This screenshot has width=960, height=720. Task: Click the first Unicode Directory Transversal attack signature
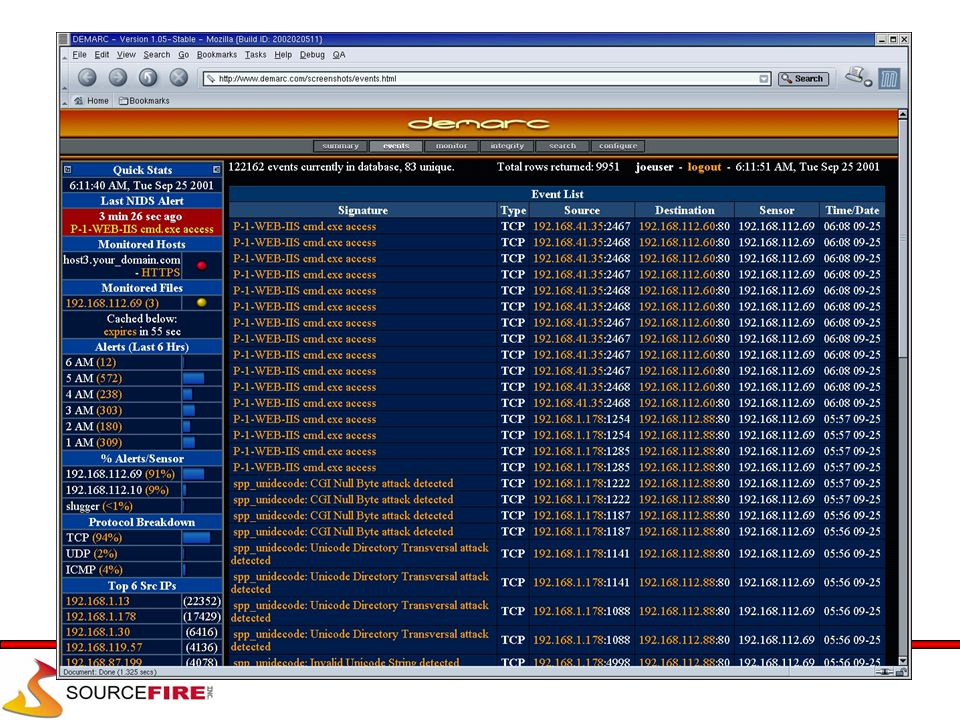(x=360, y=553)
